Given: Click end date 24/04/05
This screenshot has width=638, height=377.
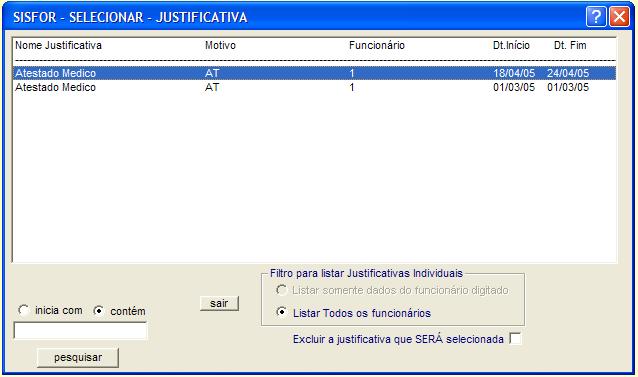Looking at the screenshot, I should (568, 73).
